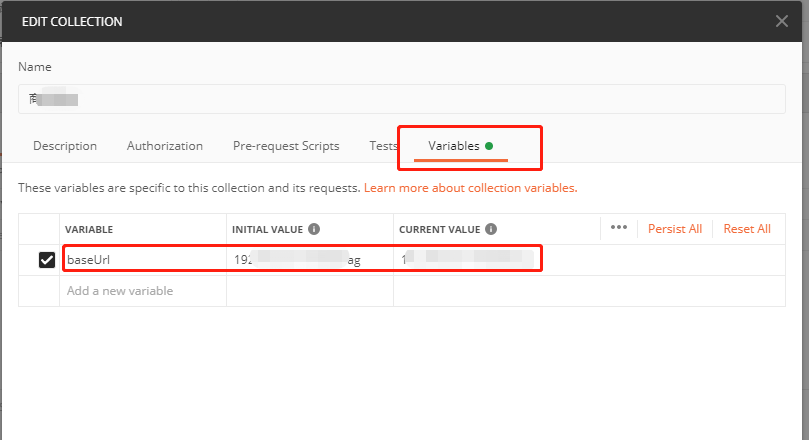Click baseUrl current value cell
This screenshot has width=809, height=440.
pos(589,260)
